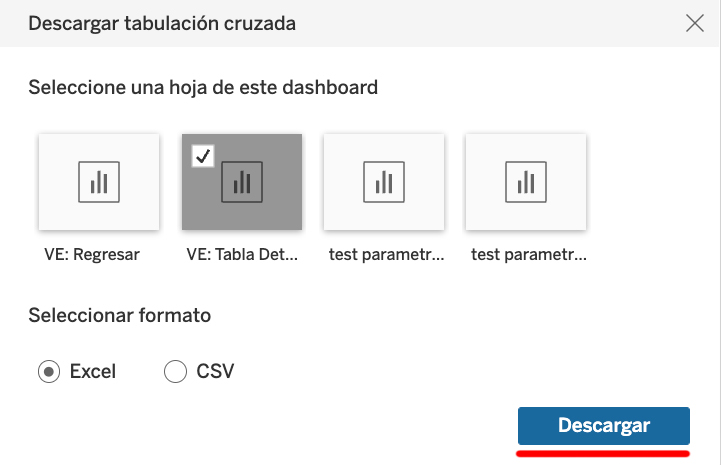
Task: Click the dialog title Descargar tabulación cruzada
Action: (x=162, y=23)
